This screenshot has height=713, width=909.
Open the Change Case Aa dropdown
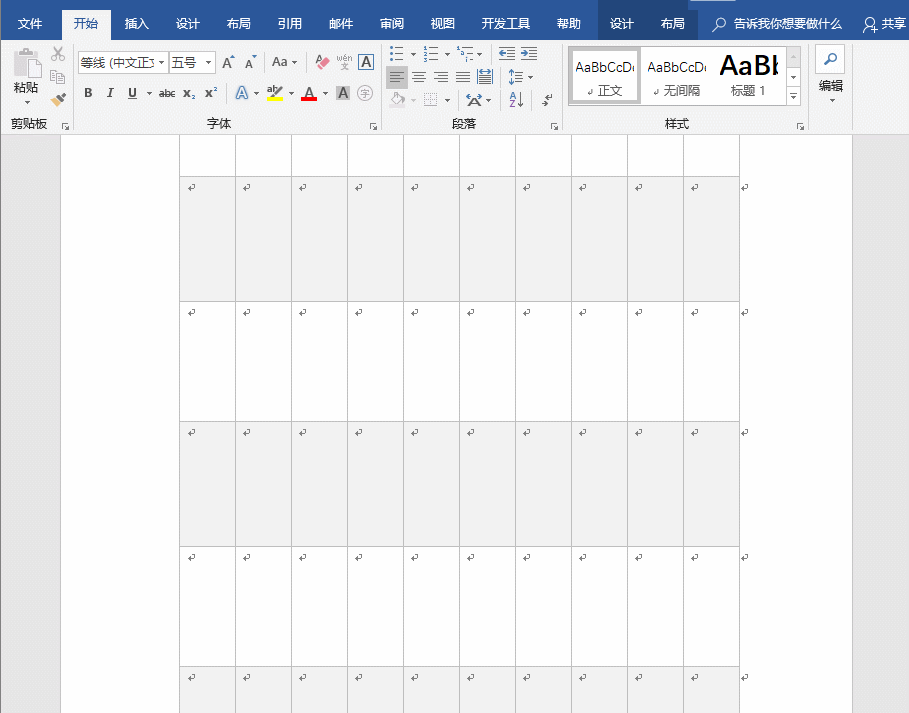click(284, 62)
